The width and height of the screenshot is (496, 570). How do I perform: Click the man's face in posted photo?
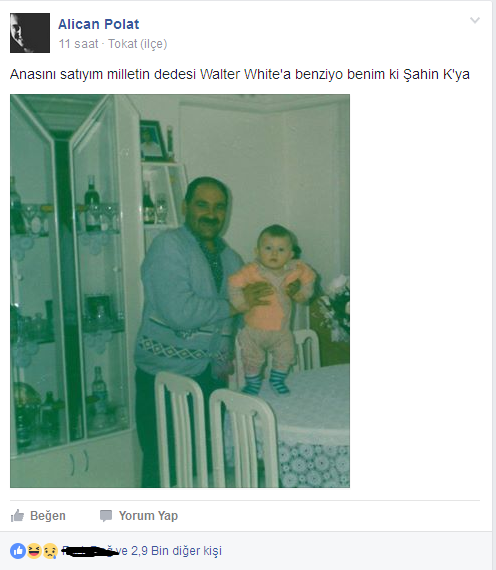pyautogui.click(x=207, y=210)
